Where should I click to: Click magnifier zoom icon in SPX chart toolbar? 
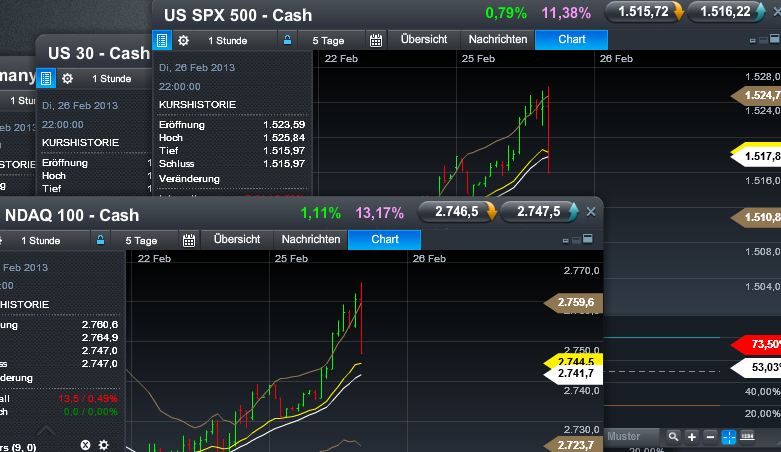tap(673, 437)
